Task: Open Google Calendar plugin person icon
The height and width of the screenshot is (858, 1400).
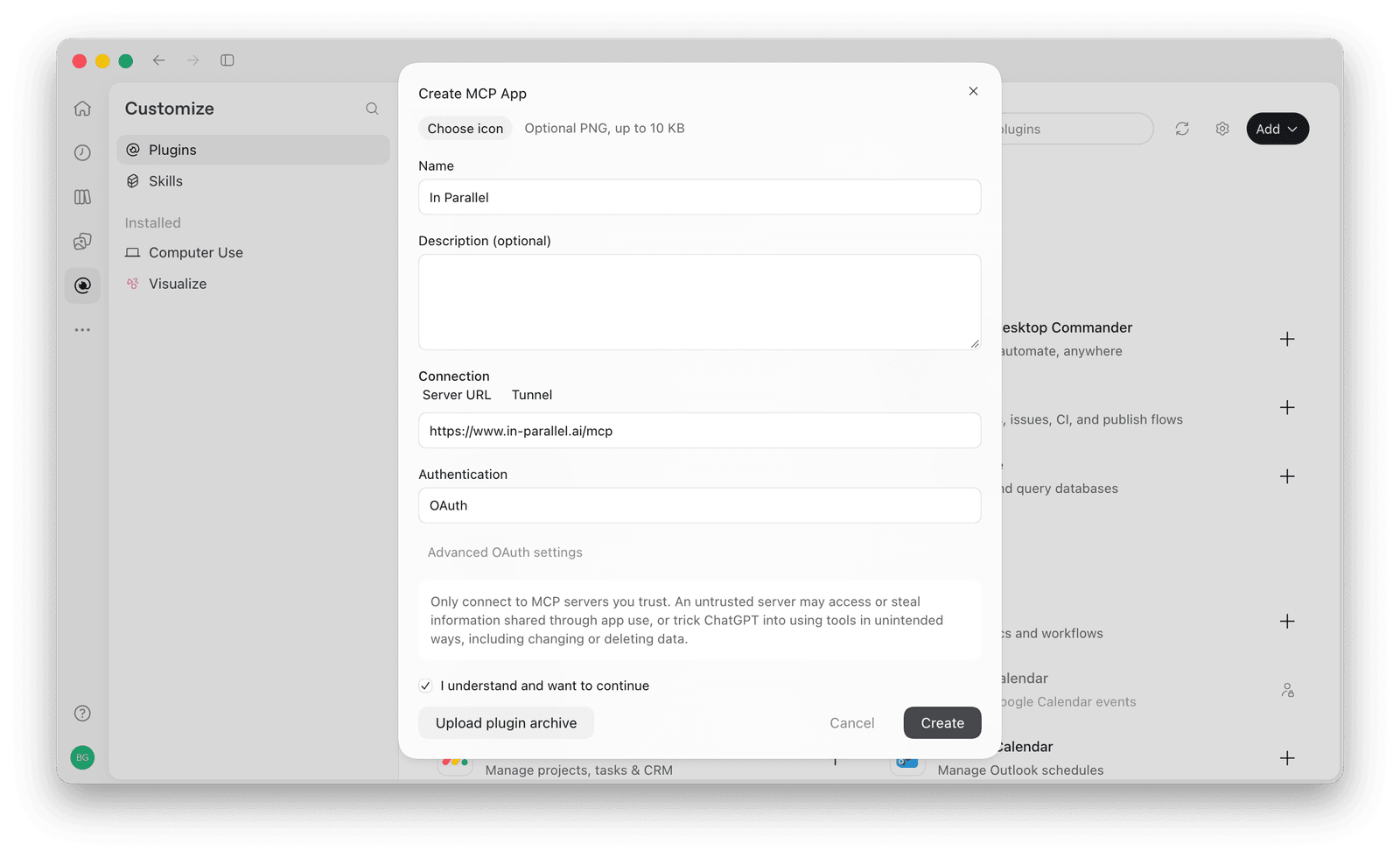Action: click(1287, 690)
